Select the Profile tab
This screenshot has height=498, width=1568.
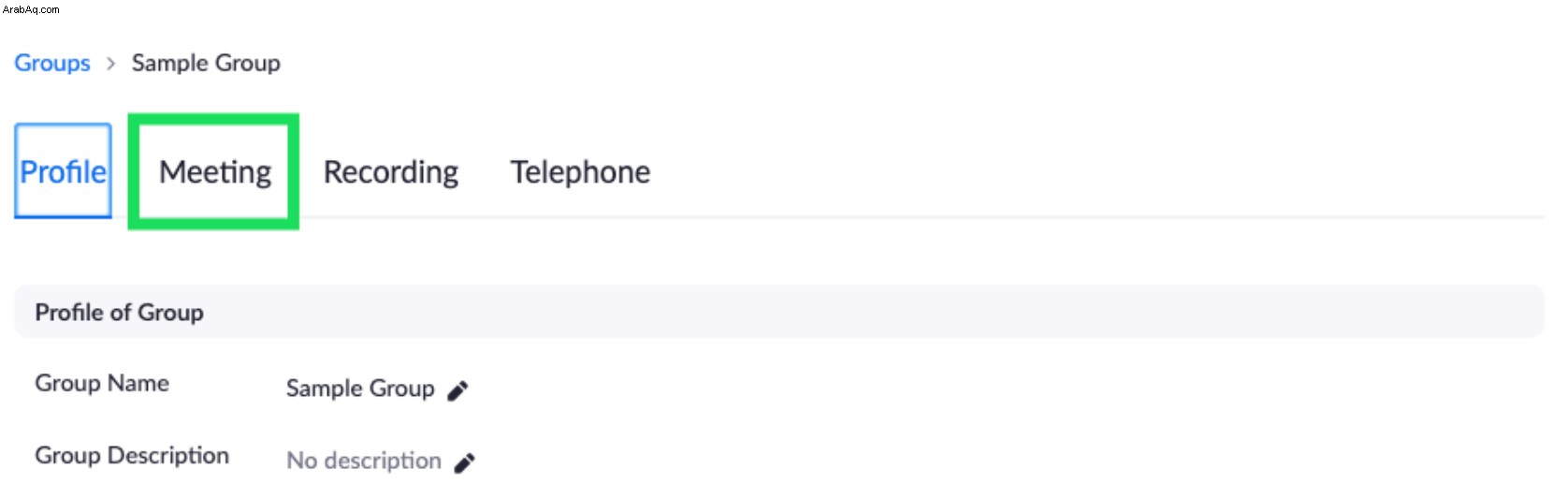(x=63, y=171)
